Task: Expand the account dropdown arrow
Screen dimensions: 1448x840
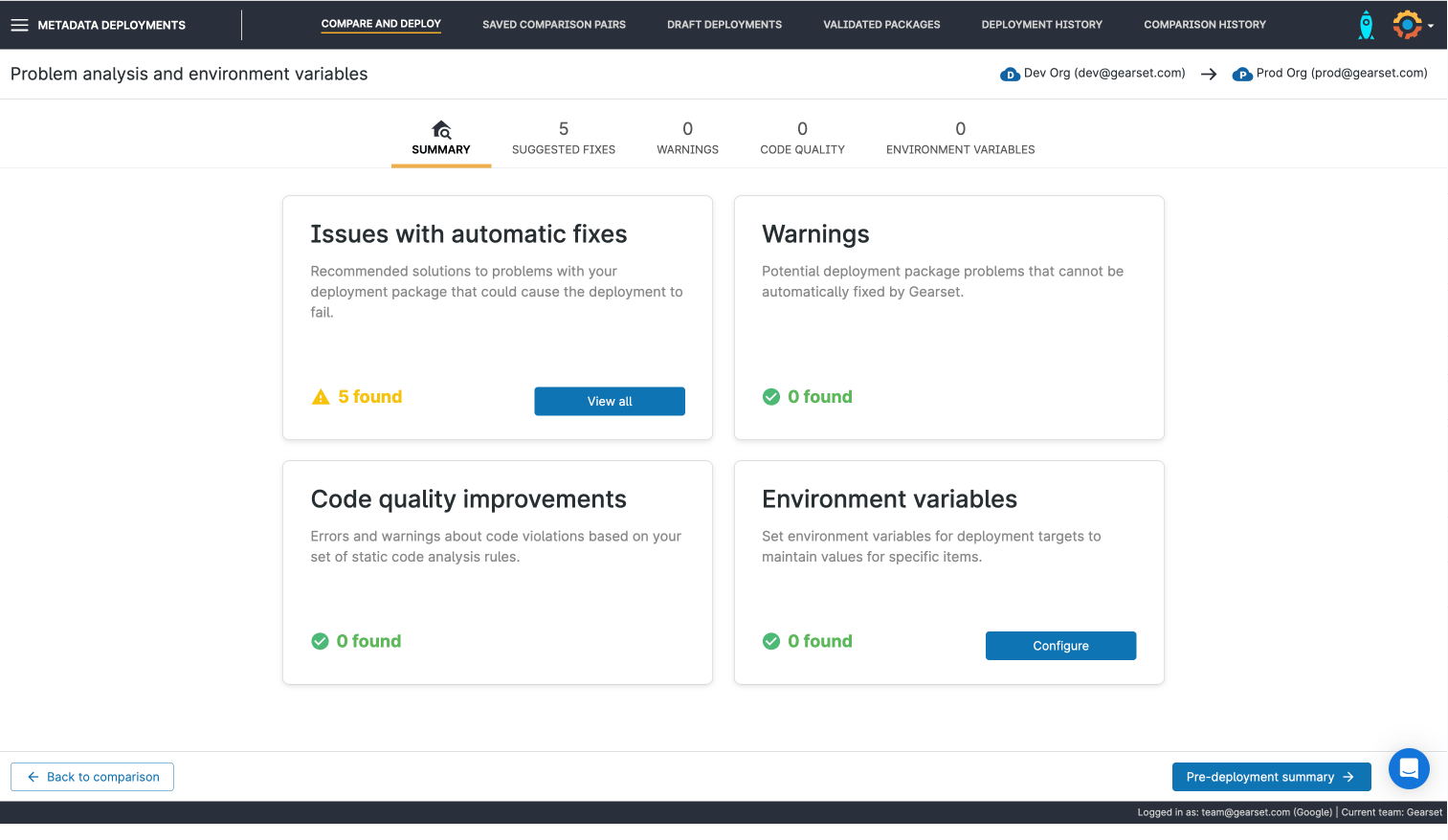Action: tap(1431, 27)
